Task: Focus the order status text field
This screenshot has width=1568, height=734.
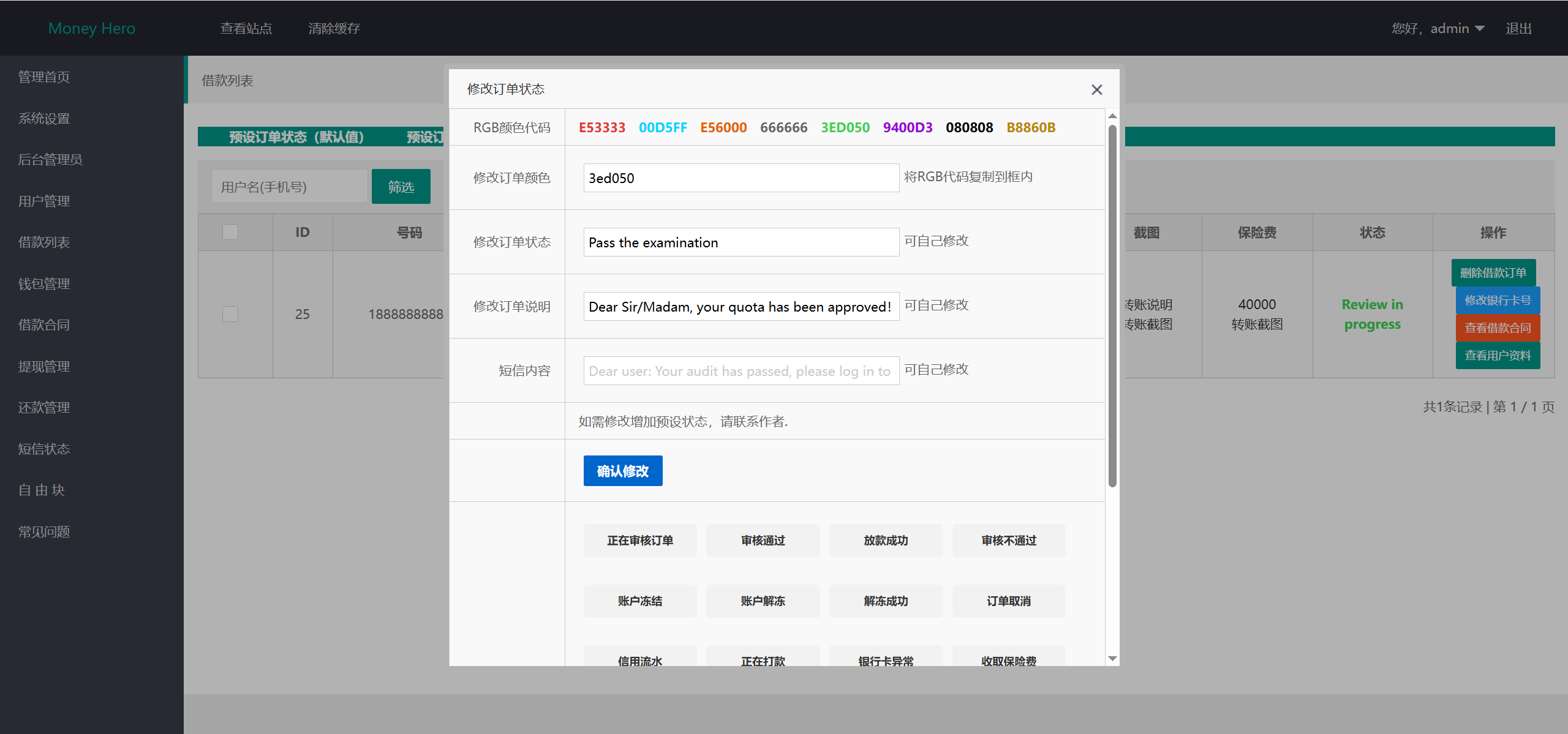Action: pyautogui.click(x=741, y=242)
